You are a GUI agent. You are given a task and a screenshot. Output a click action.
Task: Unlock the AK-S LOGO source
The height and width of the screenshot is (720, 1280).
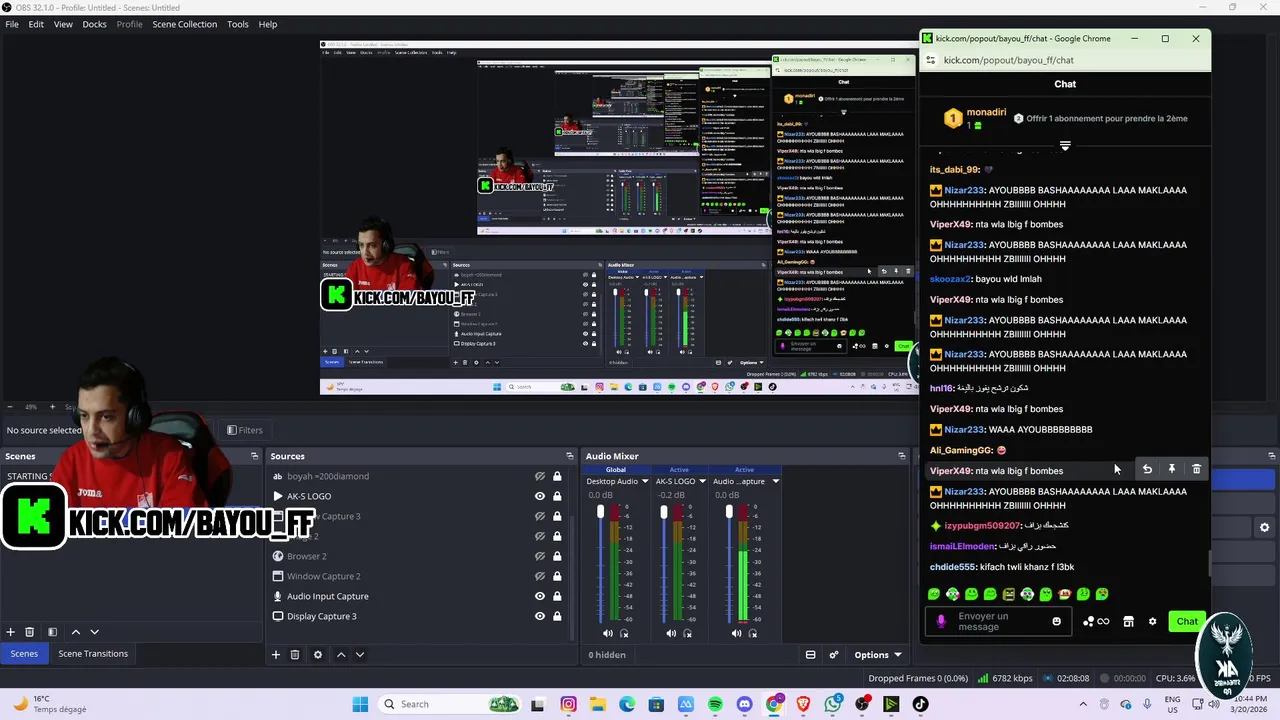point(557,496)
